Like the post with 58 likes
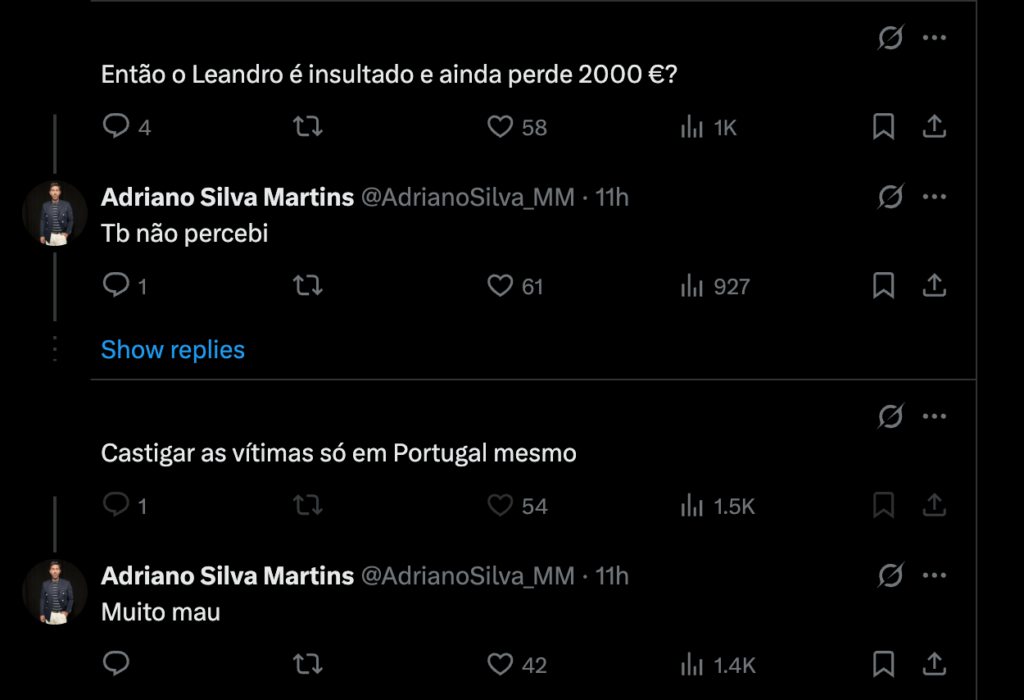Image resolution: width=1024 pixels, height=700 pixels. coord(500,127)
